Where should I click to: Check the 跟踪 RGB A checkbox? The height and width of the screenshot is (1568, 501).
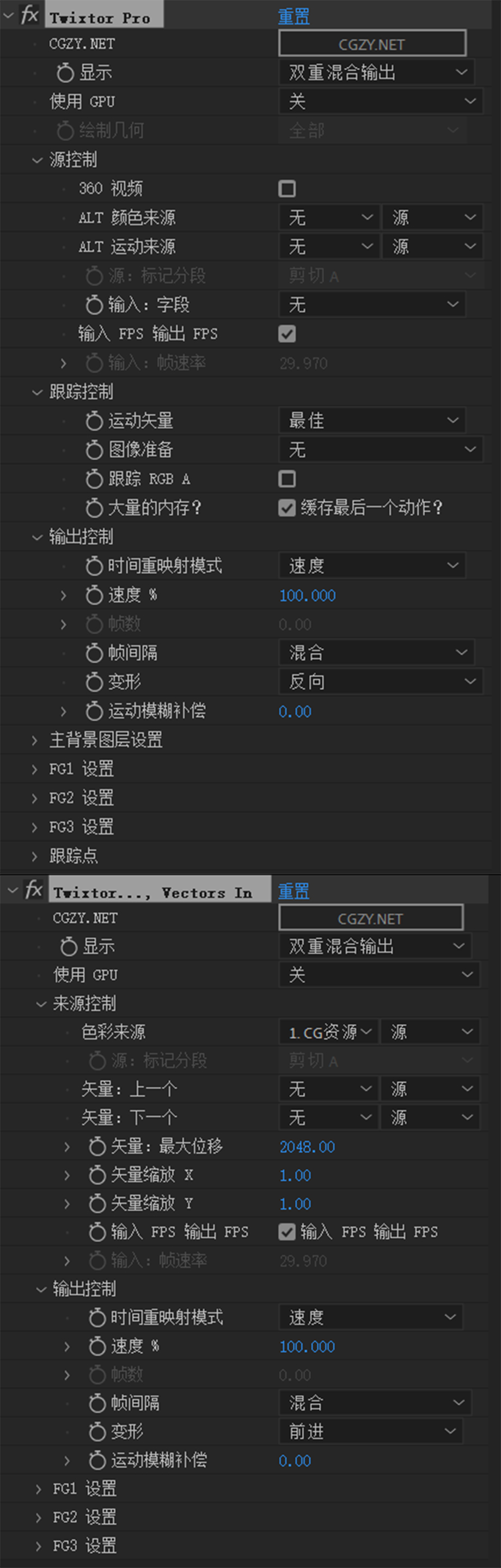(x=287, y=479)
